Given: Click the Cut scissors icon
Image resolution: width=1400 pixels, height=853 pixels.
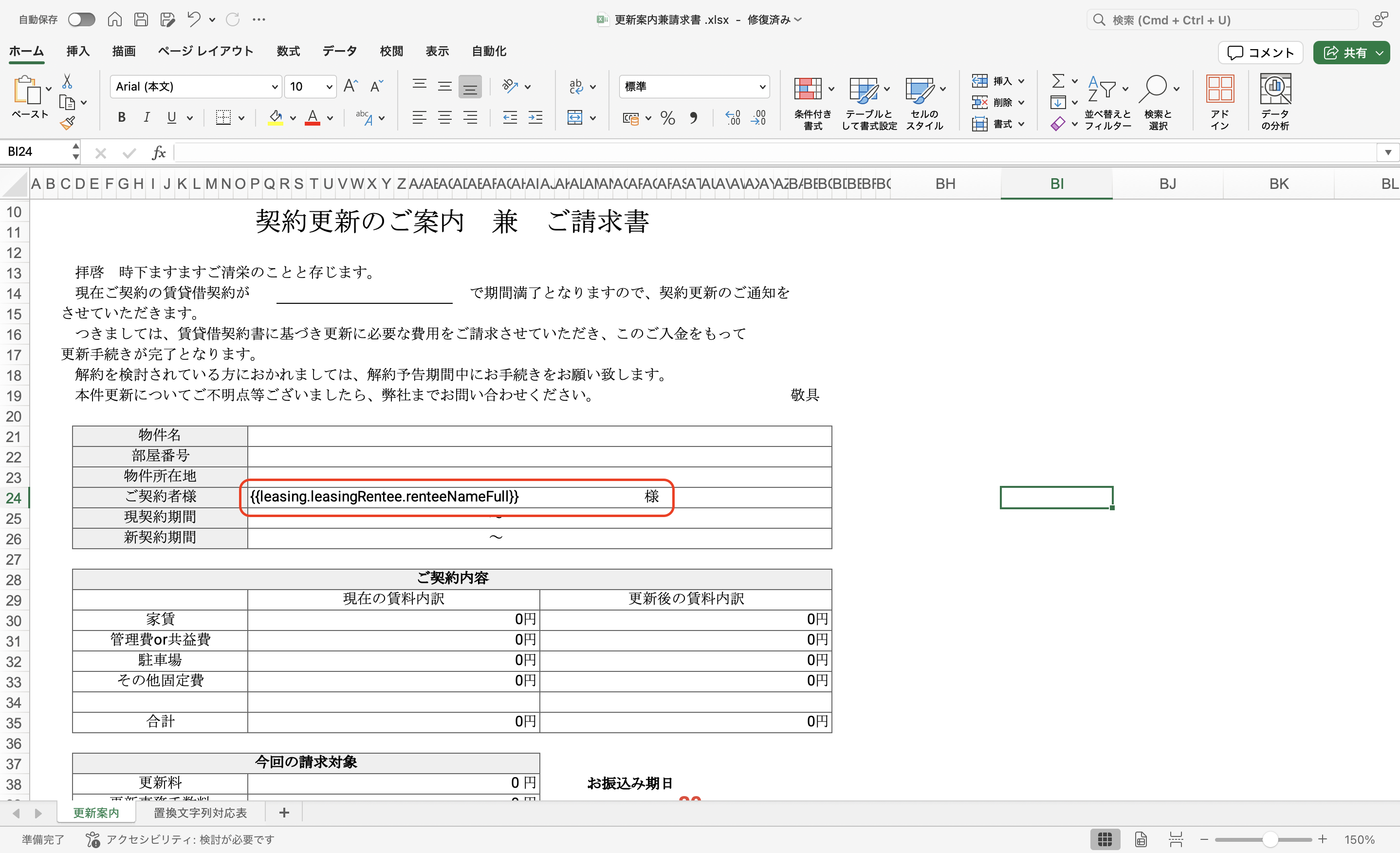Looking at the screenshot, I should [x=67, y=81].
